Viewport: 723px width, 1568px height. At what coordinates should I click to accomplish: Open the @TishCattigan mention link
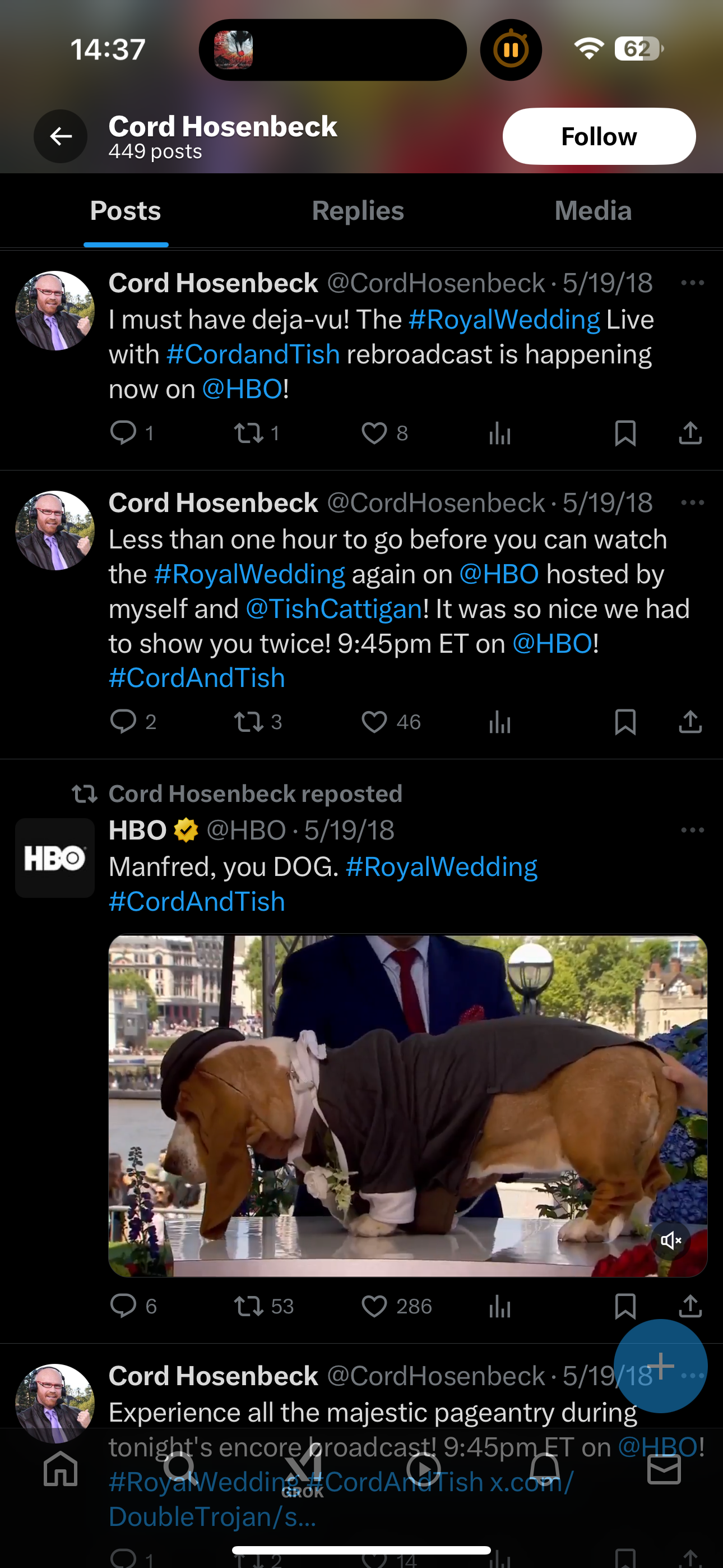pyautogui.click(x=333, y=608)
